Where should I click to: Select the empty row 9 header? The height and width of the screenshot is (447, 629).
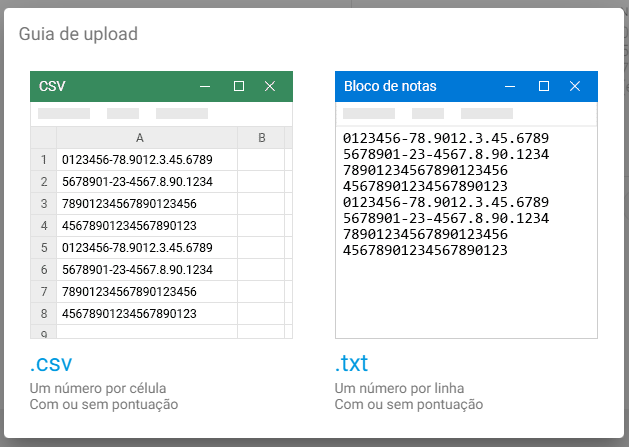point(43,331)
